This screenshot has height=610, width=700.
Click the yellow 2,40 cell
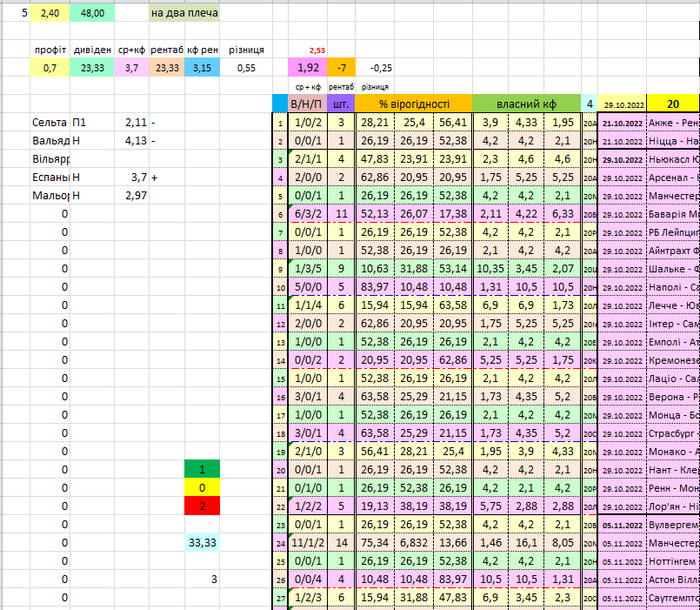(x=50, y=13)
